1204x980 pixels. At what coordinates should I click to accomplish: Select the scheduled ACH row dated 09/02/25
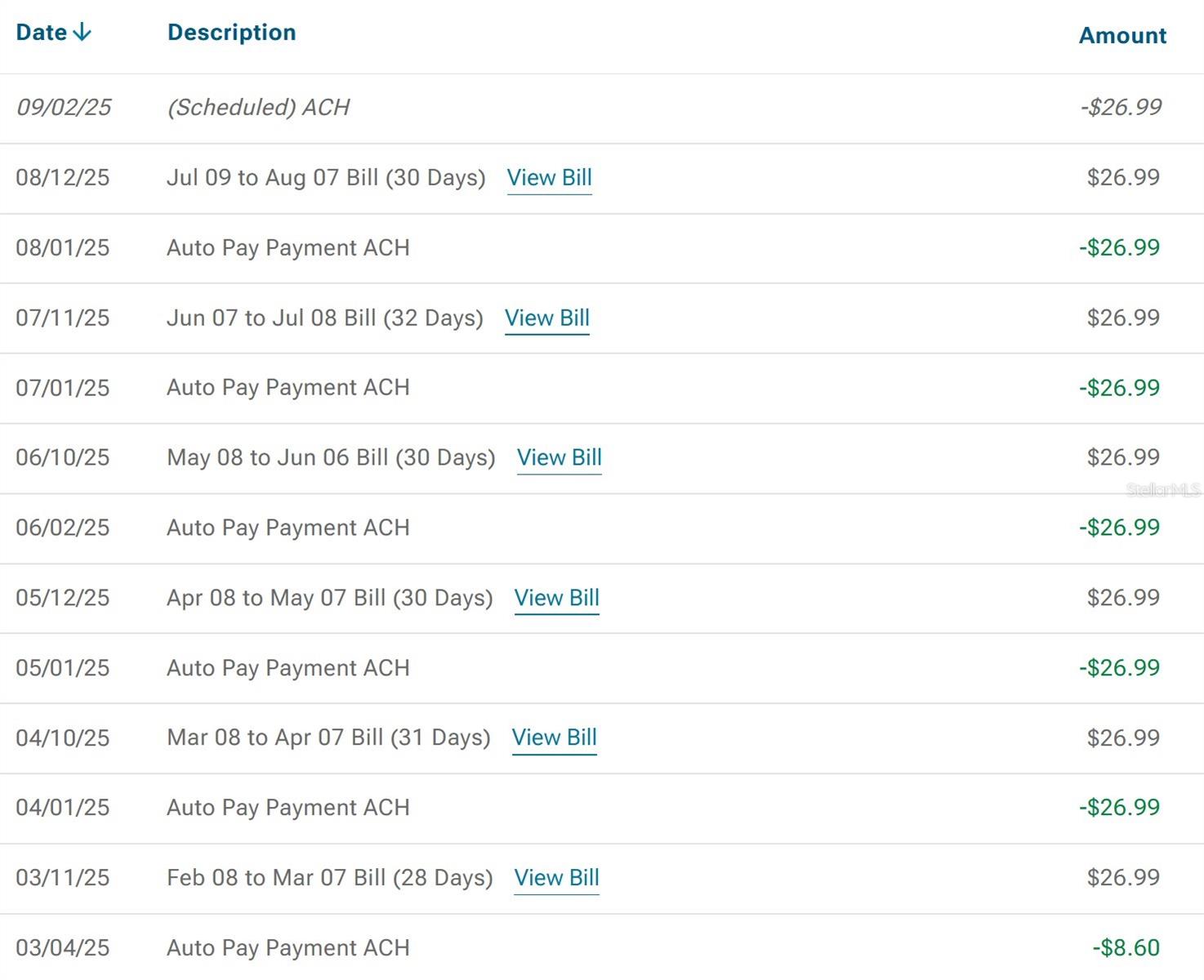[258, 108]
